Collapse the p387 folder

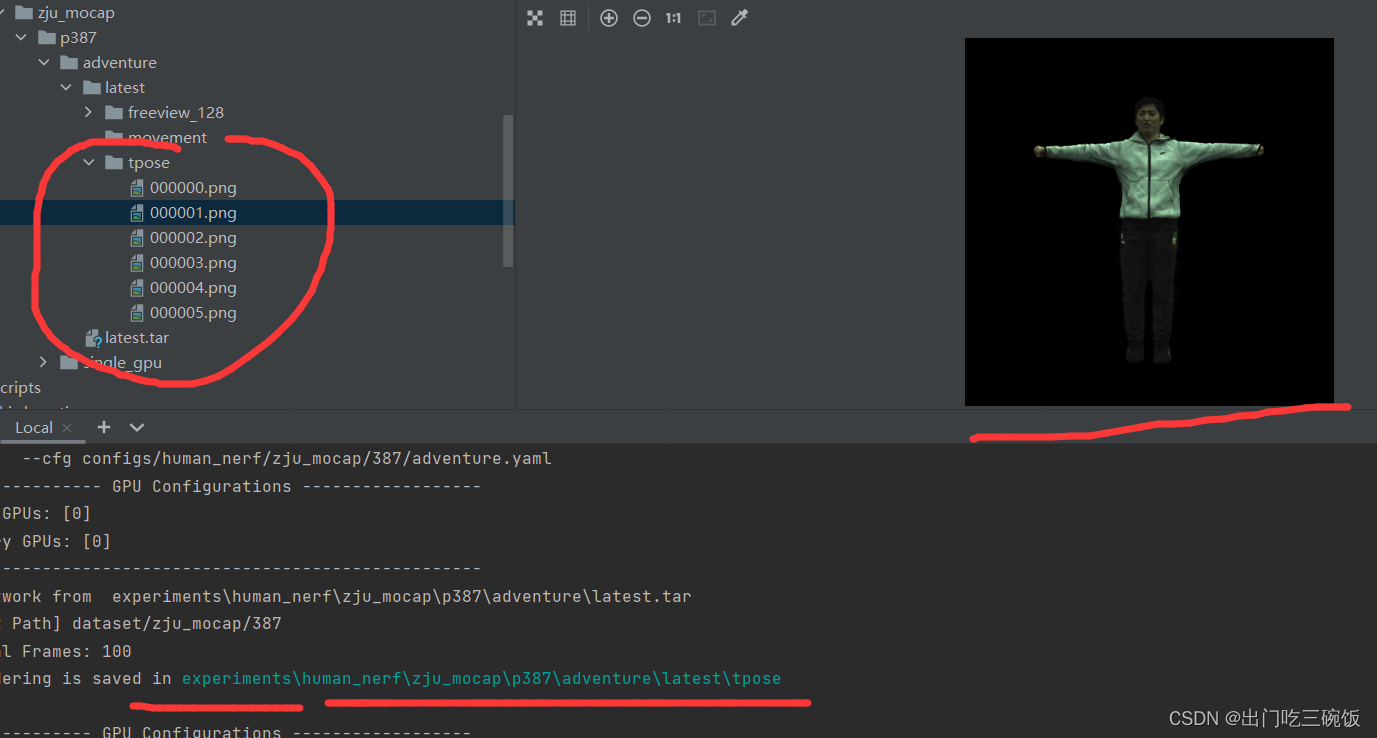tap(21, 38)
